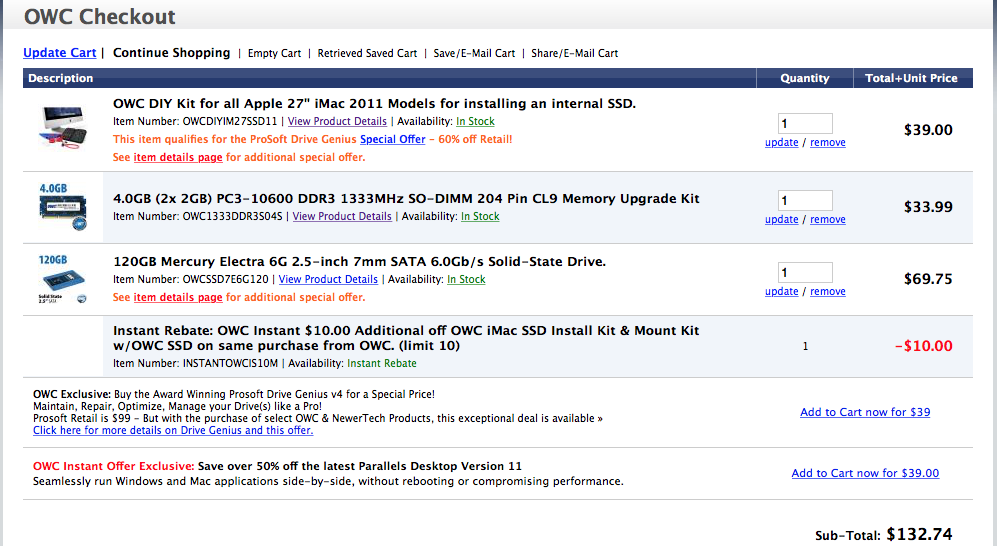
Task: Remove the OWC DIY Kit from cart
Action: tap(827, 142)
